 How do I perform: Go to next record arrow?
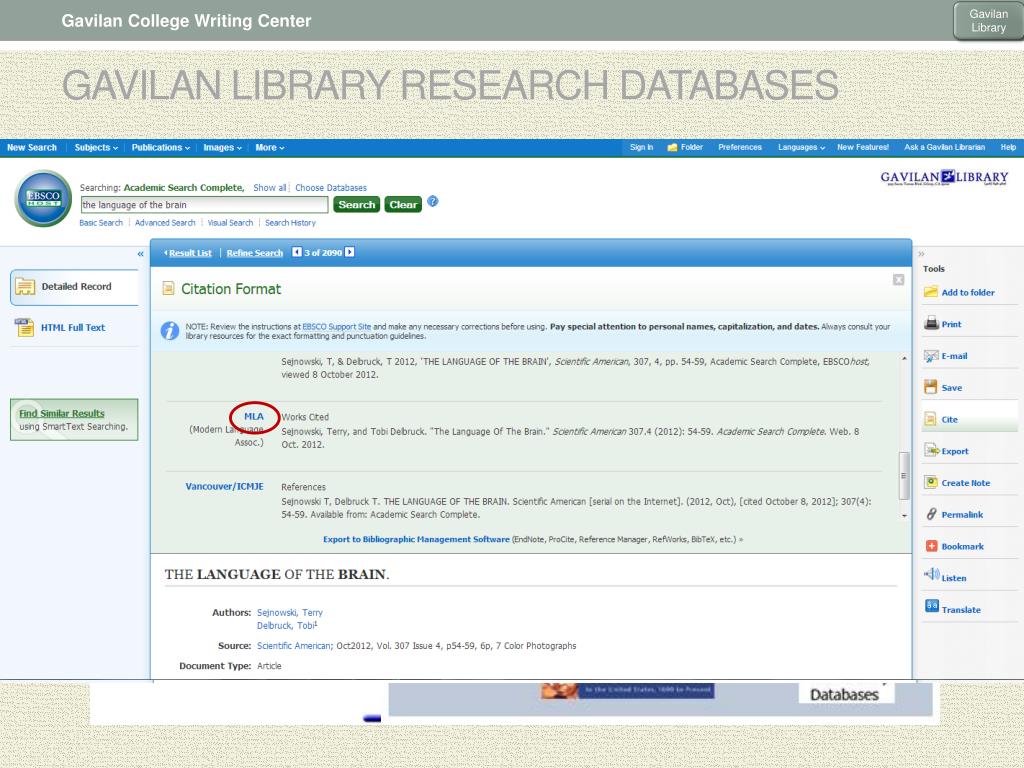tap(349, 252)
